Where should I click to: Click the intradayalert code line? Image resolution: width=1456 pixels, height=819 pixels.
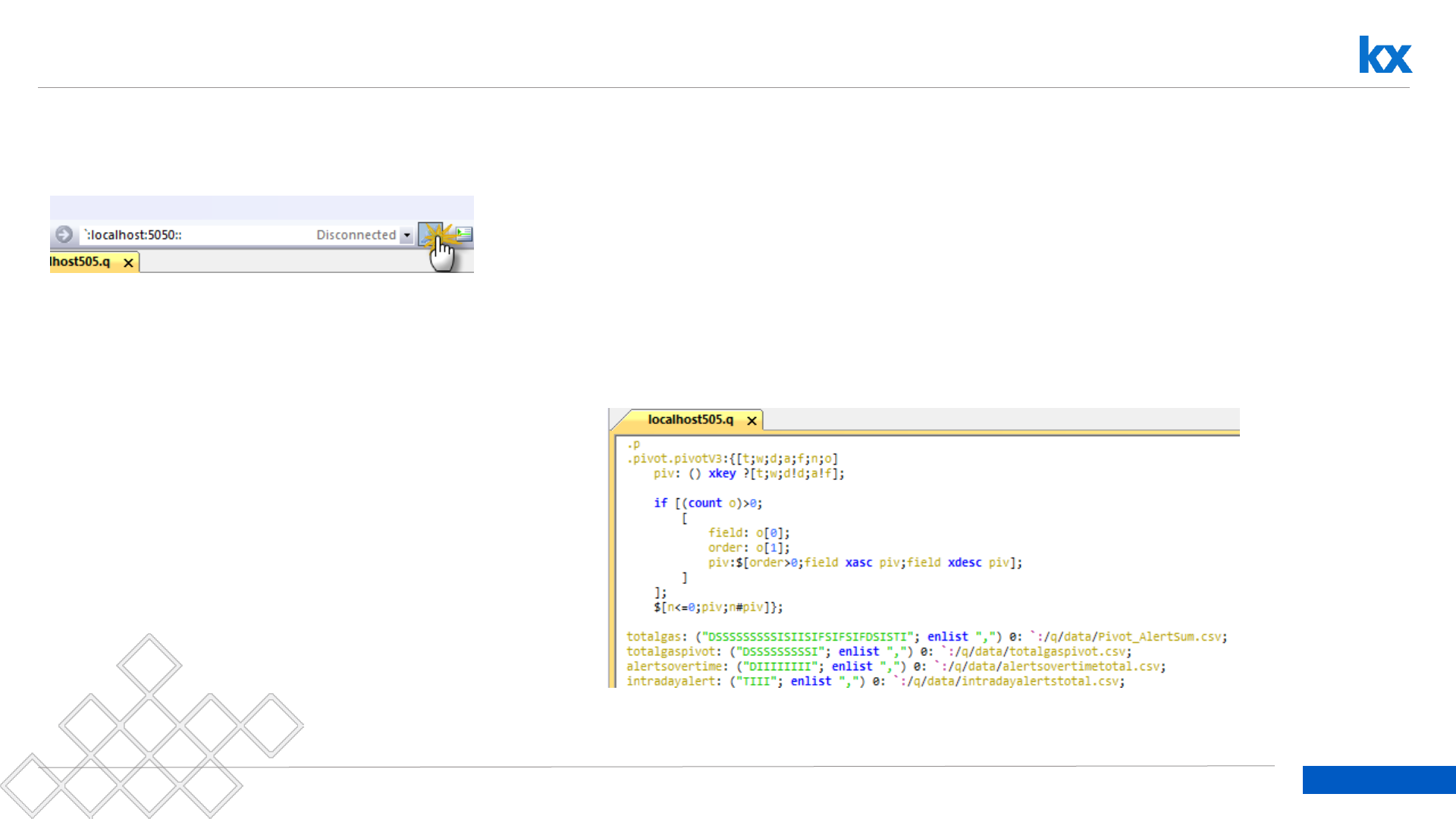(874, 682)
